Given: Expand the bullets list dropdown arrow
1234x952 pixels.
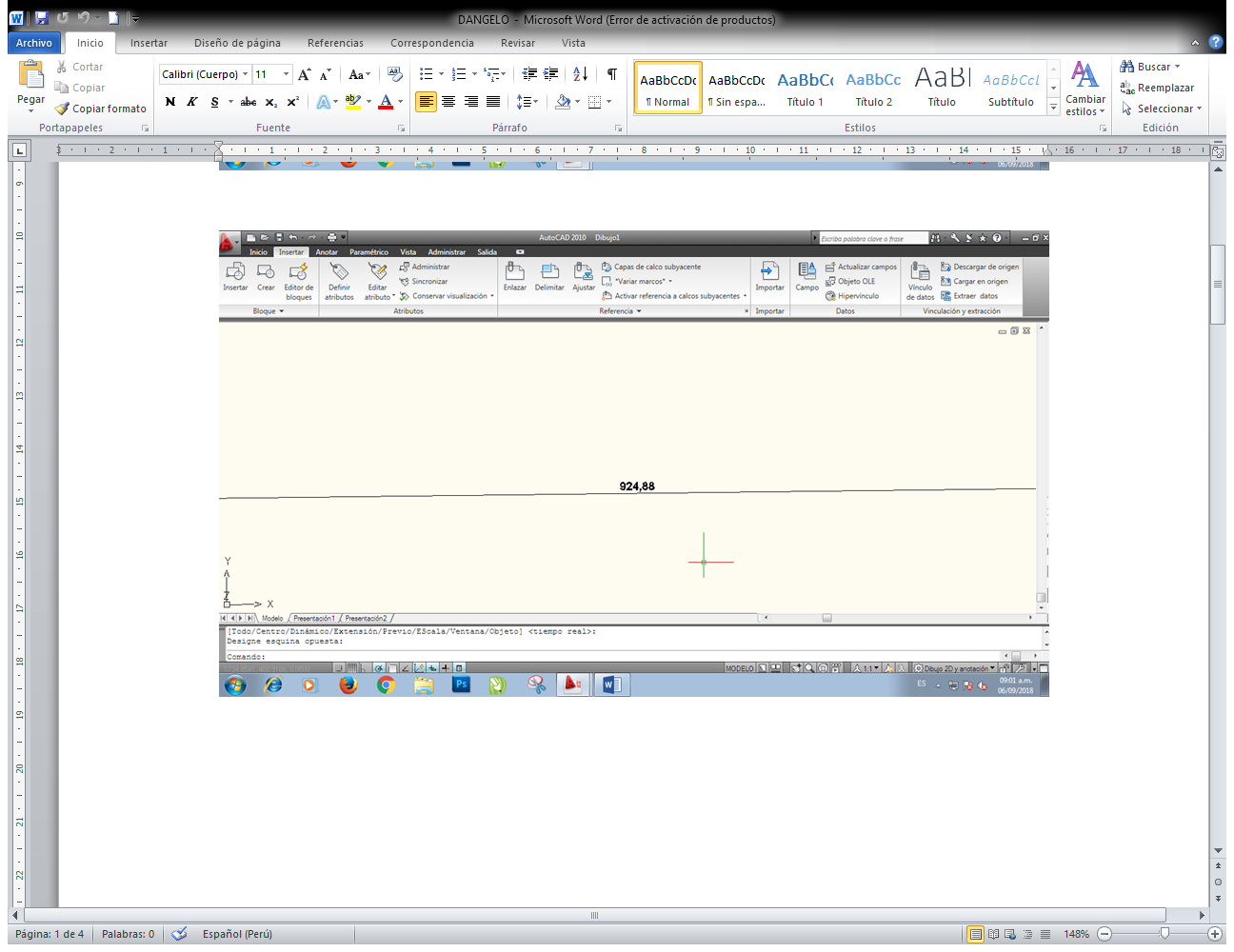Looking at the screenshot, I should click(441, 74).
